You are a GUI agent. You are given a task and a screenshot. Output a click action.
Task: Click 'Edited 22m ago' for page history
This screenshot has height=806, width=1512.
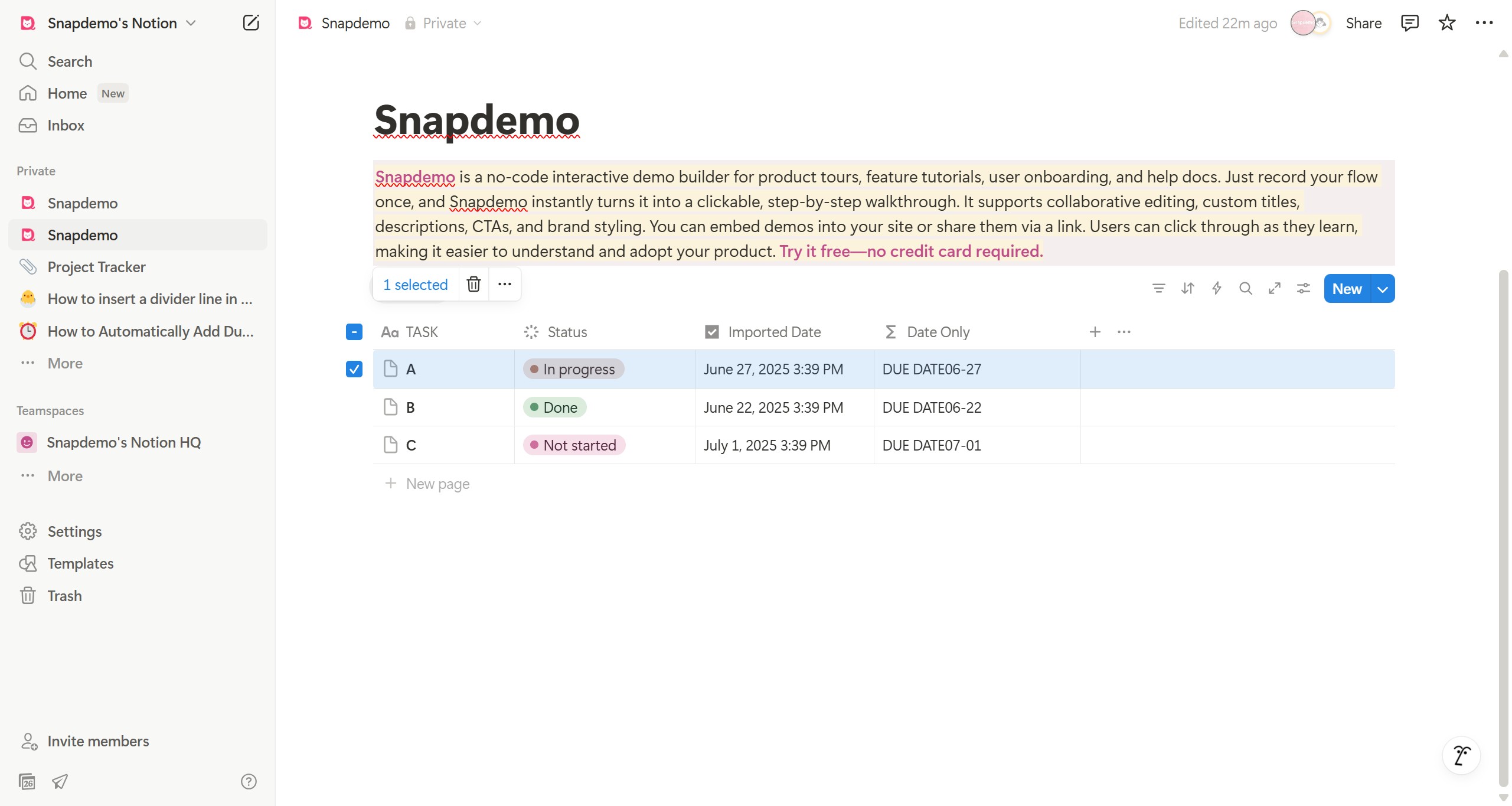pos(1227,23)
